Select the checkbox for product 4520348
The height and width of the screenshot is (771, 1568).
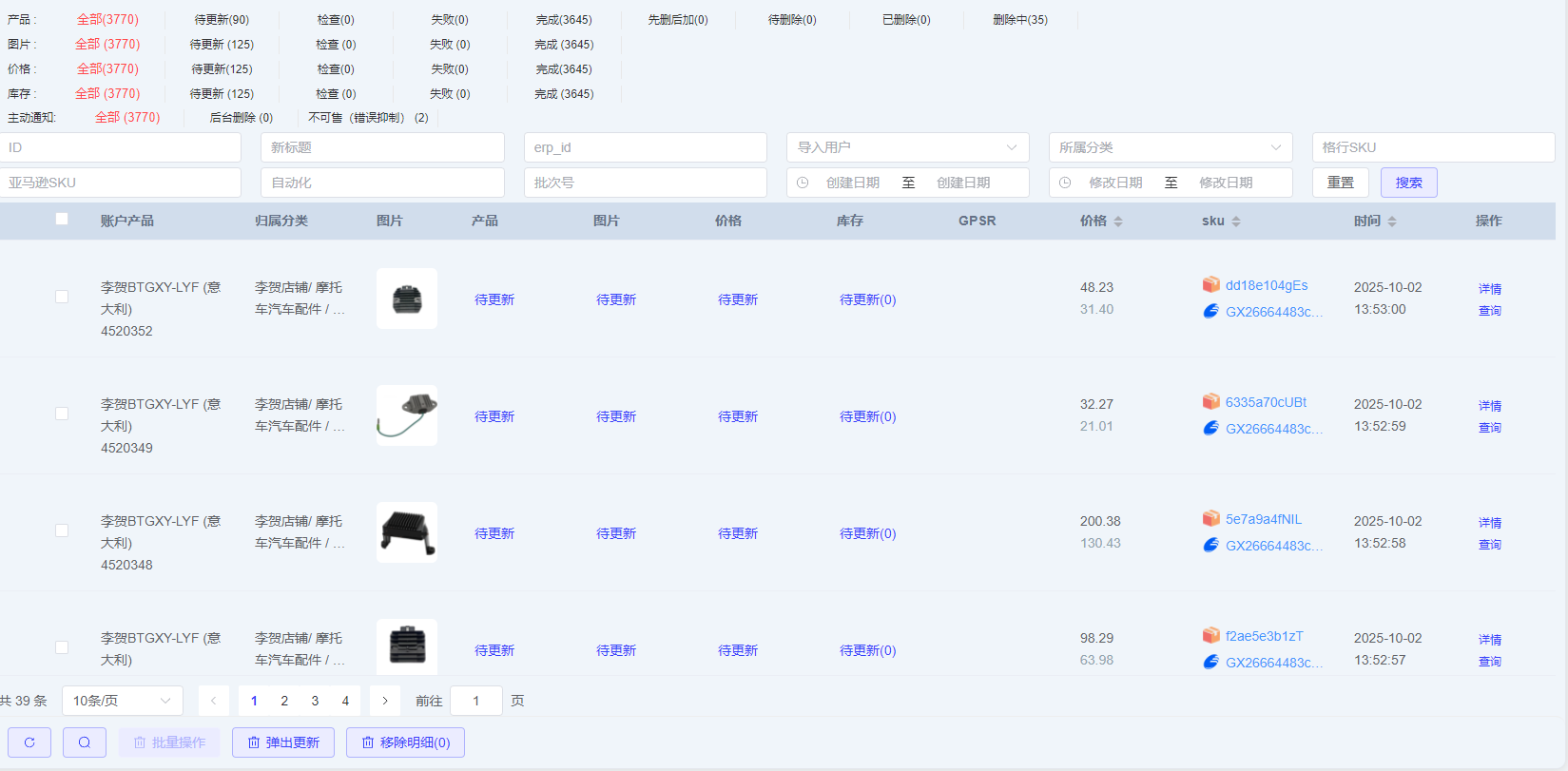pyautogui.click(x=62, y=530)
